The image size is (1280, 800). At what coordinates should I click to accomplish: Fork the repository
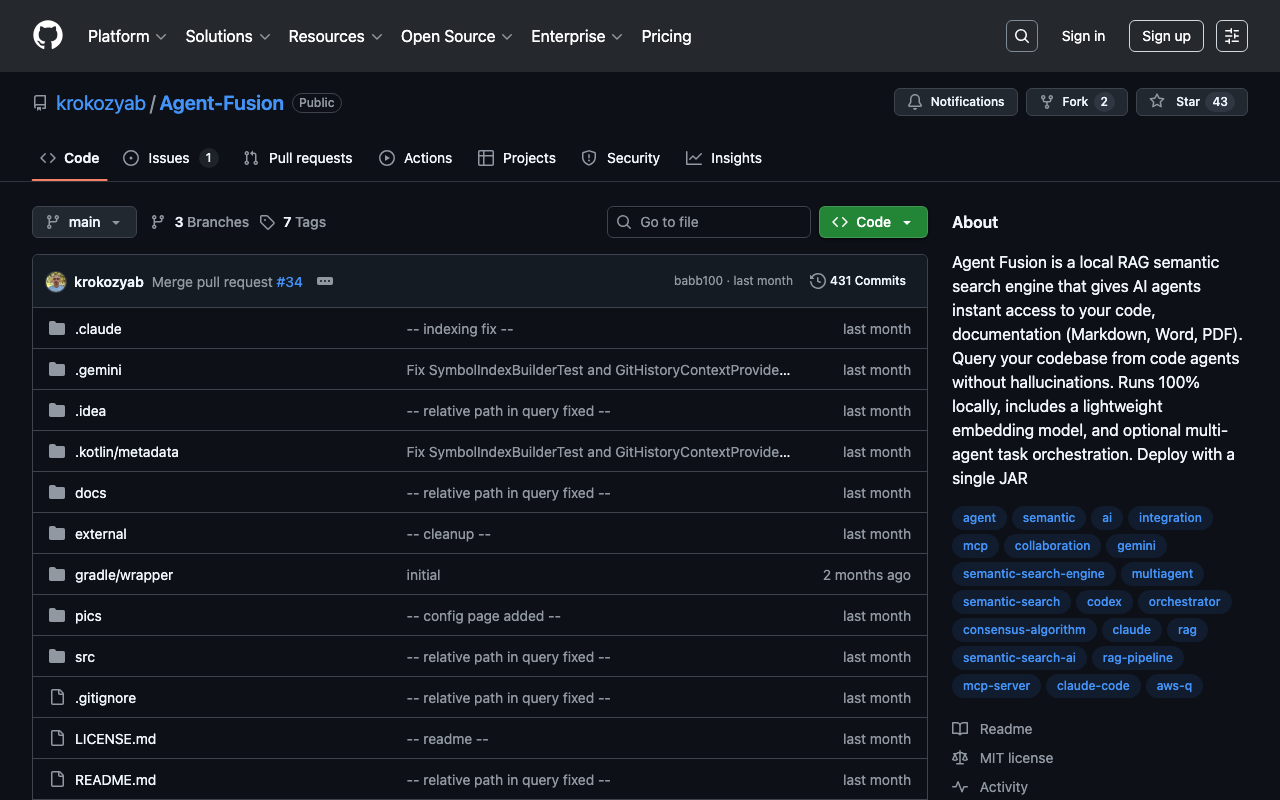[x=1076, y=102]
